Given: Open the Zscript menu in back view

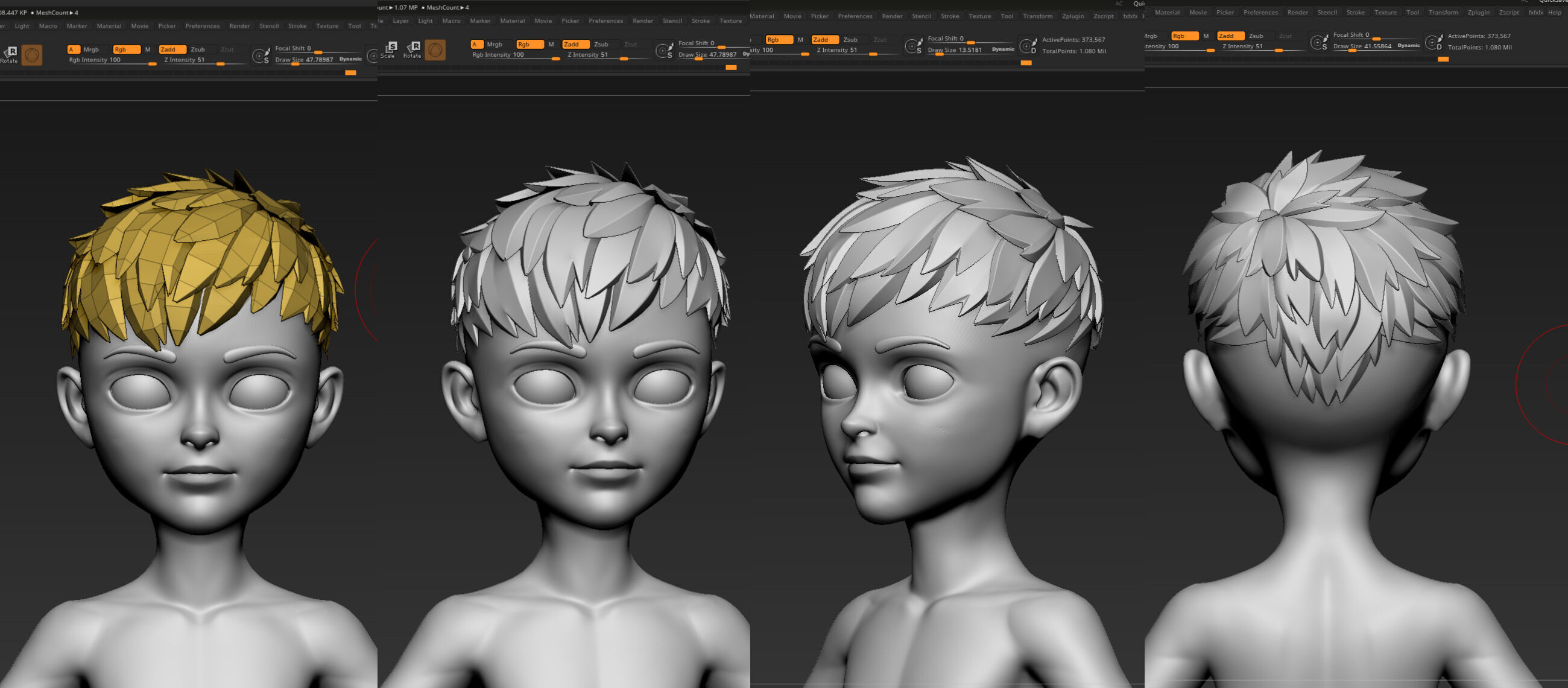Looking at the screenshot, I should tap(1509, 13).
